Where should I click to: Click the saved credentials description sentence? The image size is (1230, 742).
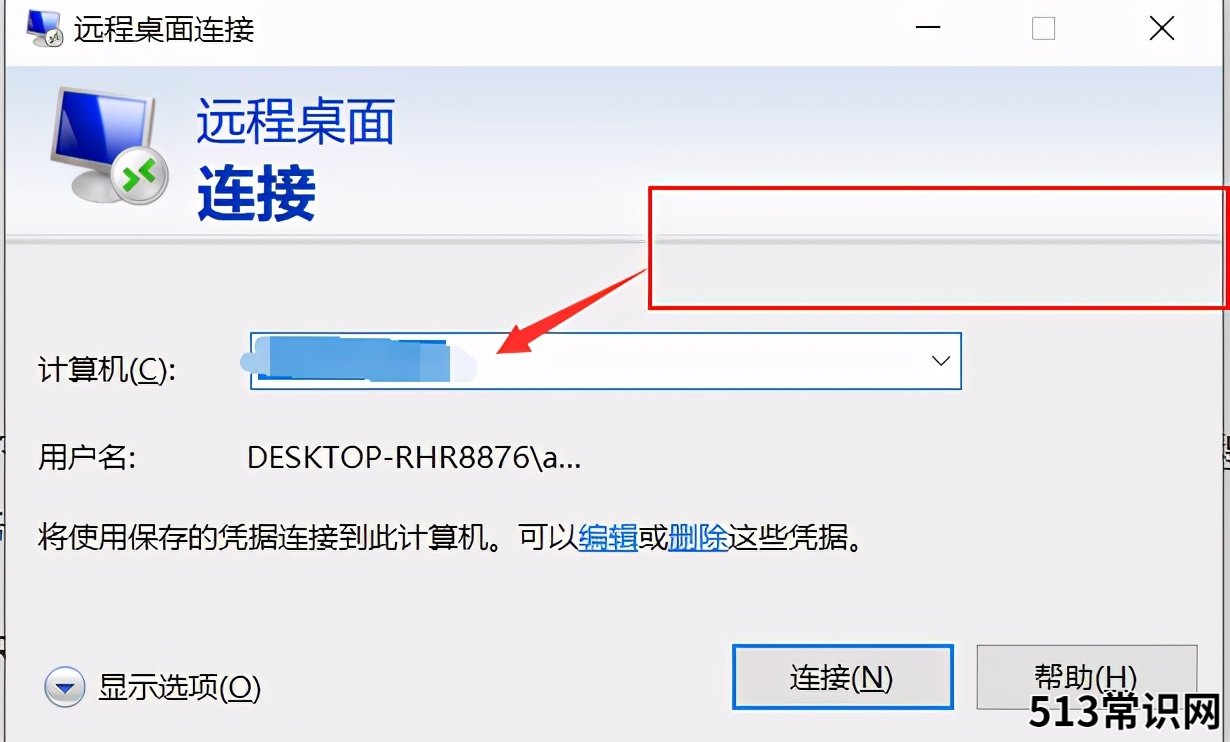click(450, 539)
